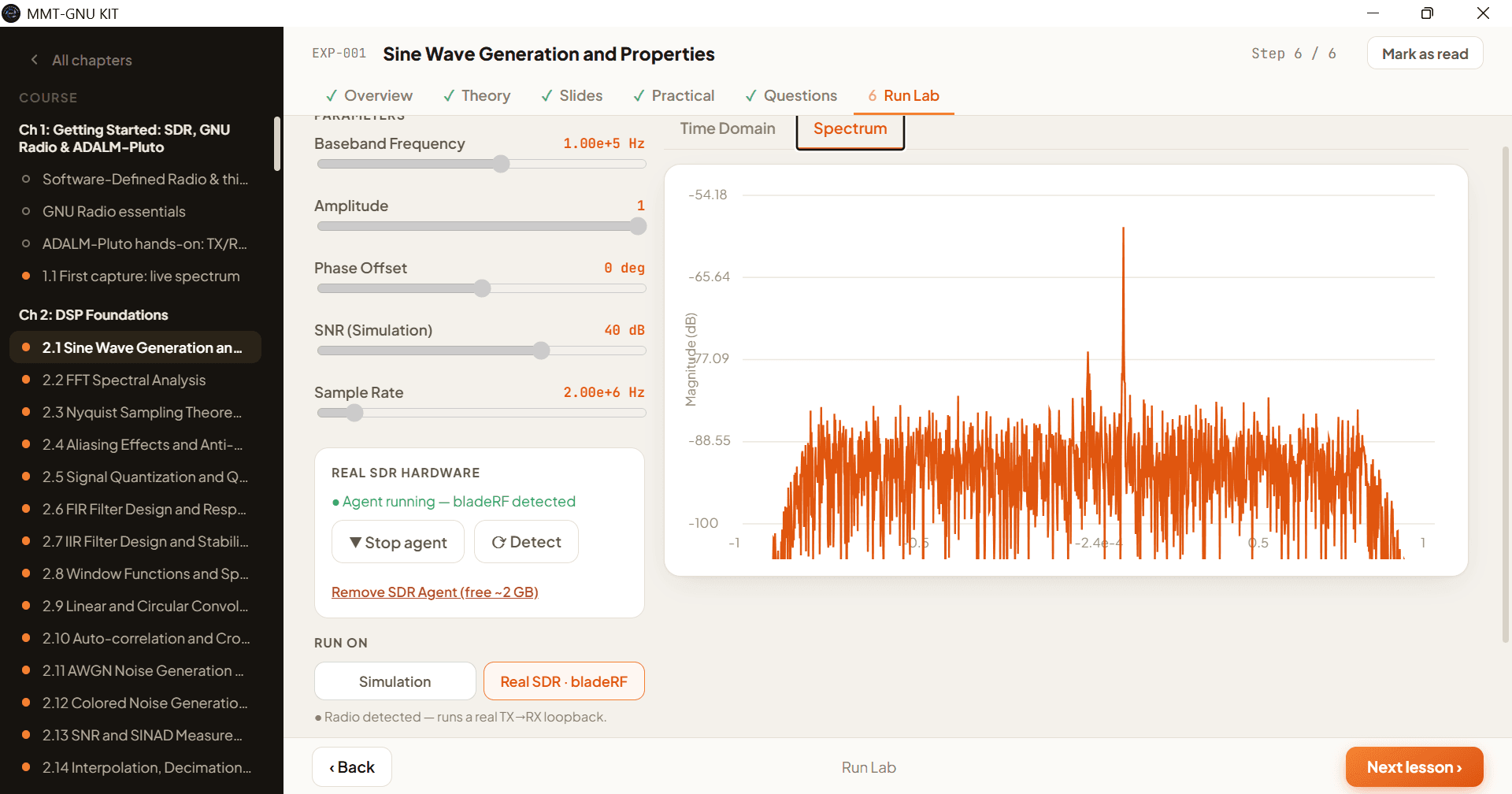This screenshot has width=1512, height=794.
Task: Open Software-Defined Radio lesson
Action: (135, 179)
